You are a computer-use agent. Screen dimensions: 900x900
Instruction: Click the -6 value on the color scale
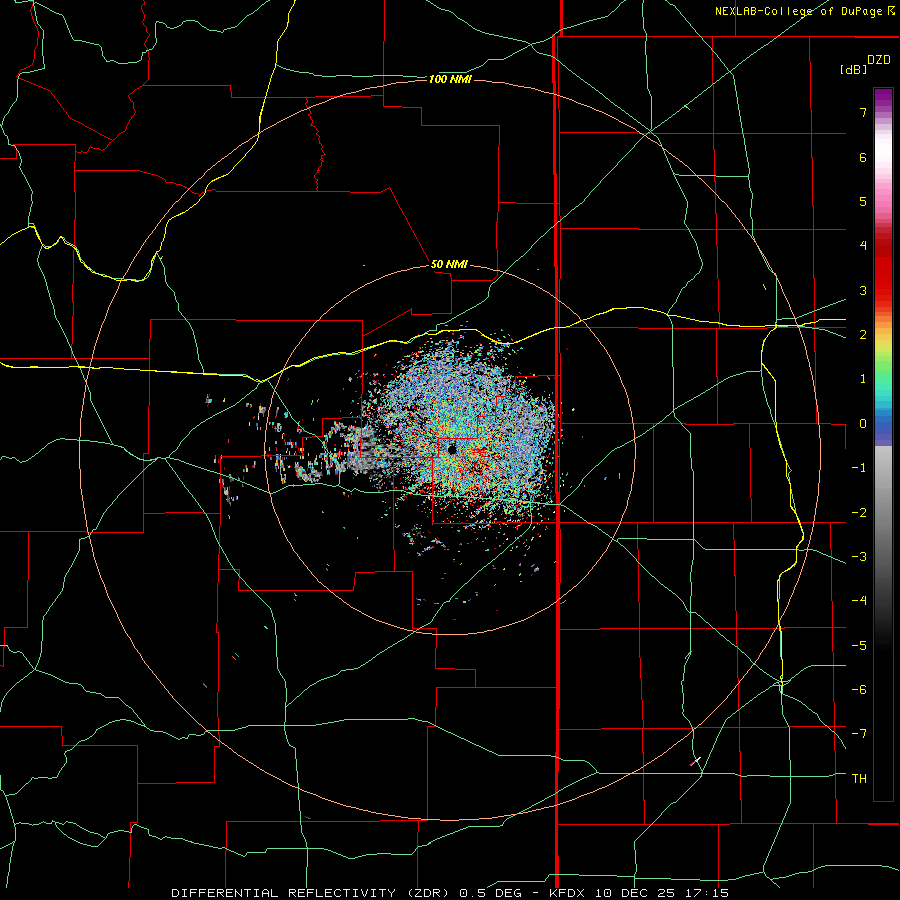pos(859,690)
